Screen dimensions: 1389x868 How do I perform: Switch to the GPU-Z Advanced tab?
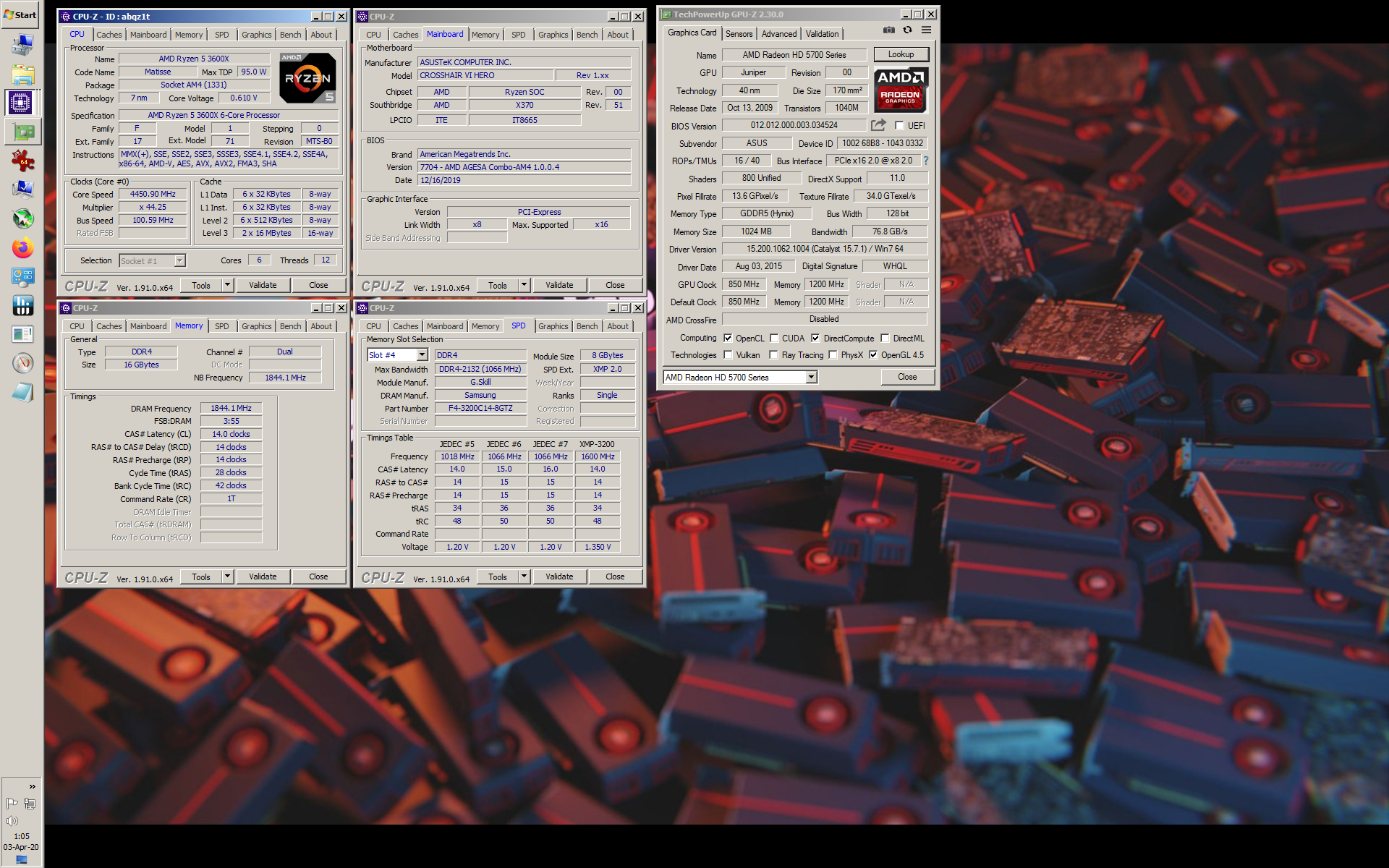coord(778,34)
